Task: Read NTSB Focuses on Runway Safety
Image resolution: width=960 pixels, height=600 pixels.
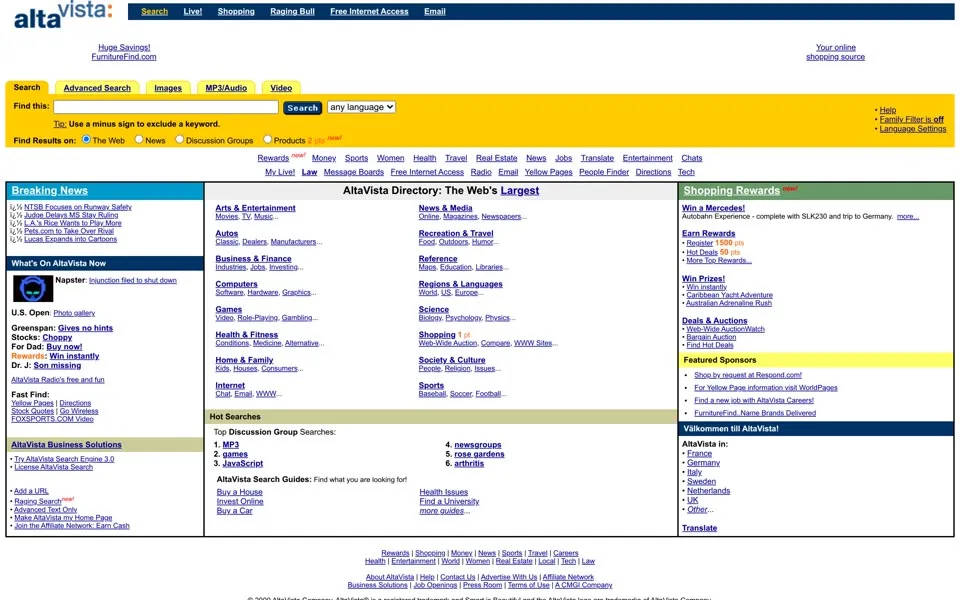Action: pyautogui.click(x=78, y=207)
